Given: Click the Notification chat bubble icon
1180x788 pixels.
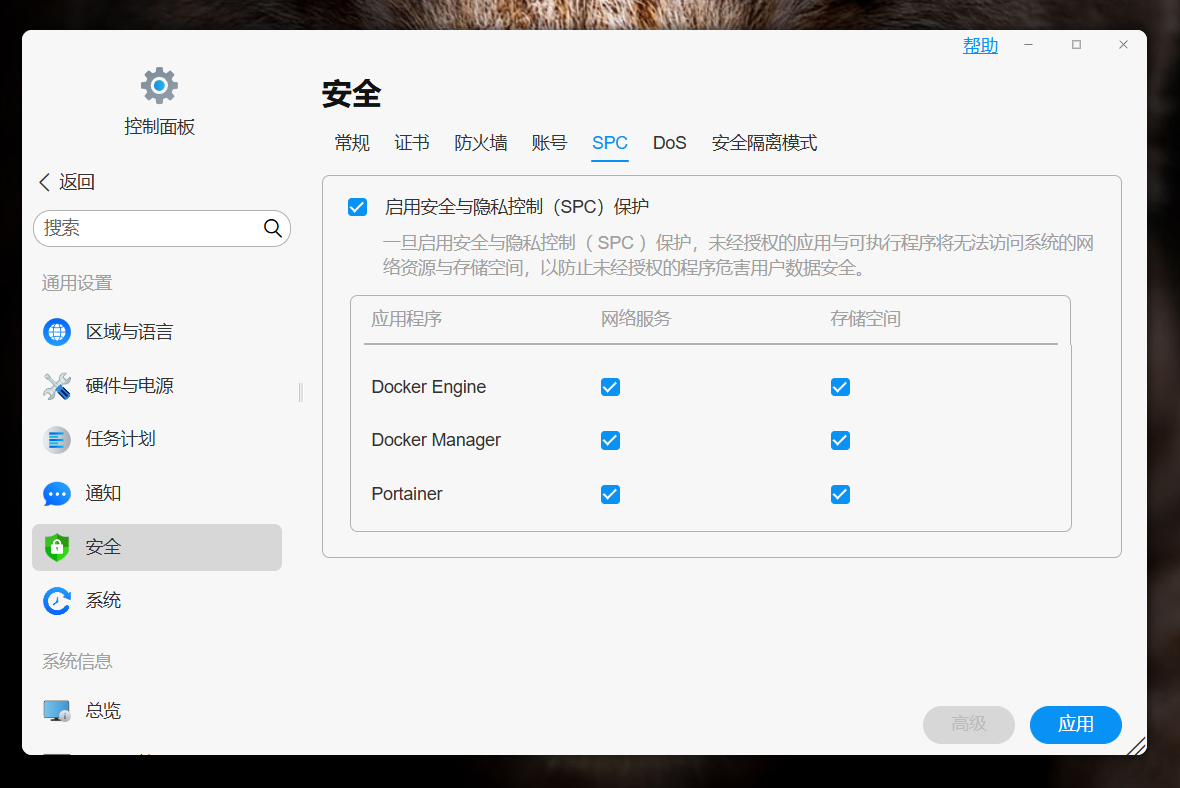Looking at the screenshot, I should [x=57, y=494].
